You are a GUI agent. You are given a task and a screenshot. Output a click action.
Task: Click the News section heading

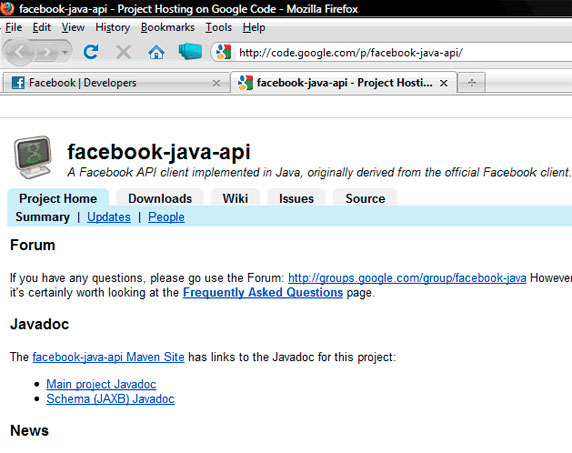[29, 431]
